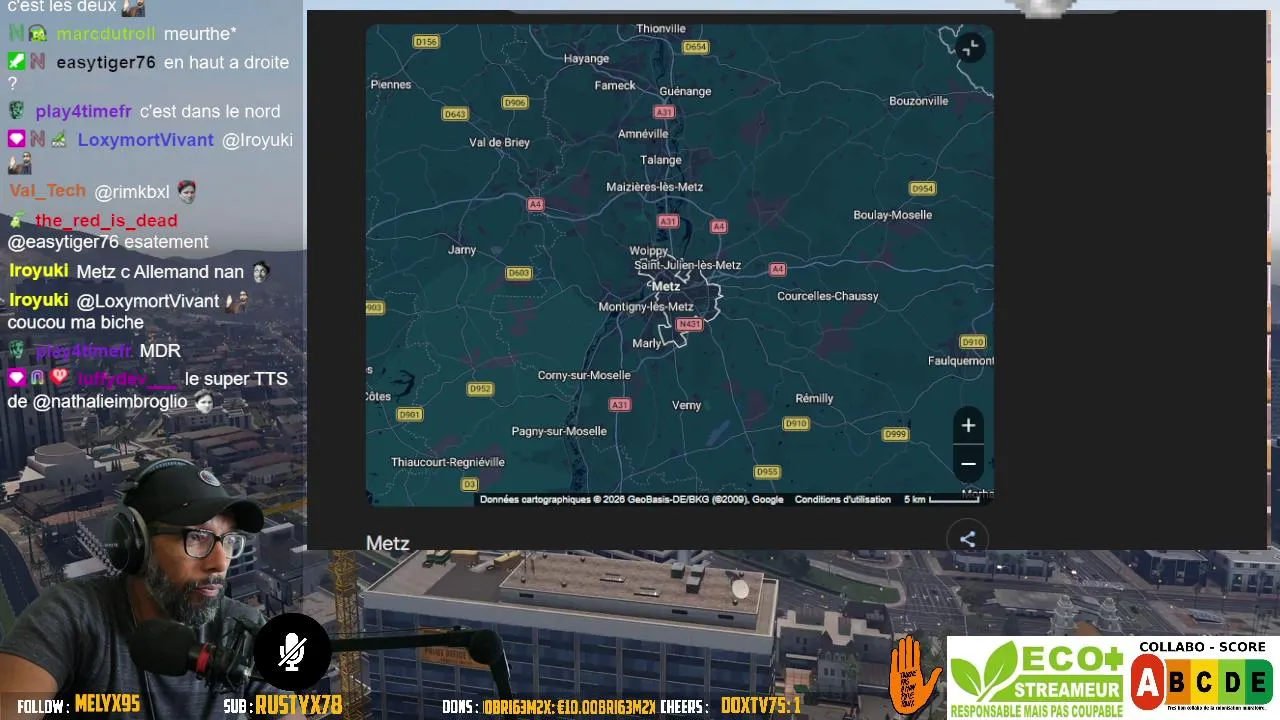Click the D3 road shield
The image size is (1280, 720).
(x=469, y=484)
